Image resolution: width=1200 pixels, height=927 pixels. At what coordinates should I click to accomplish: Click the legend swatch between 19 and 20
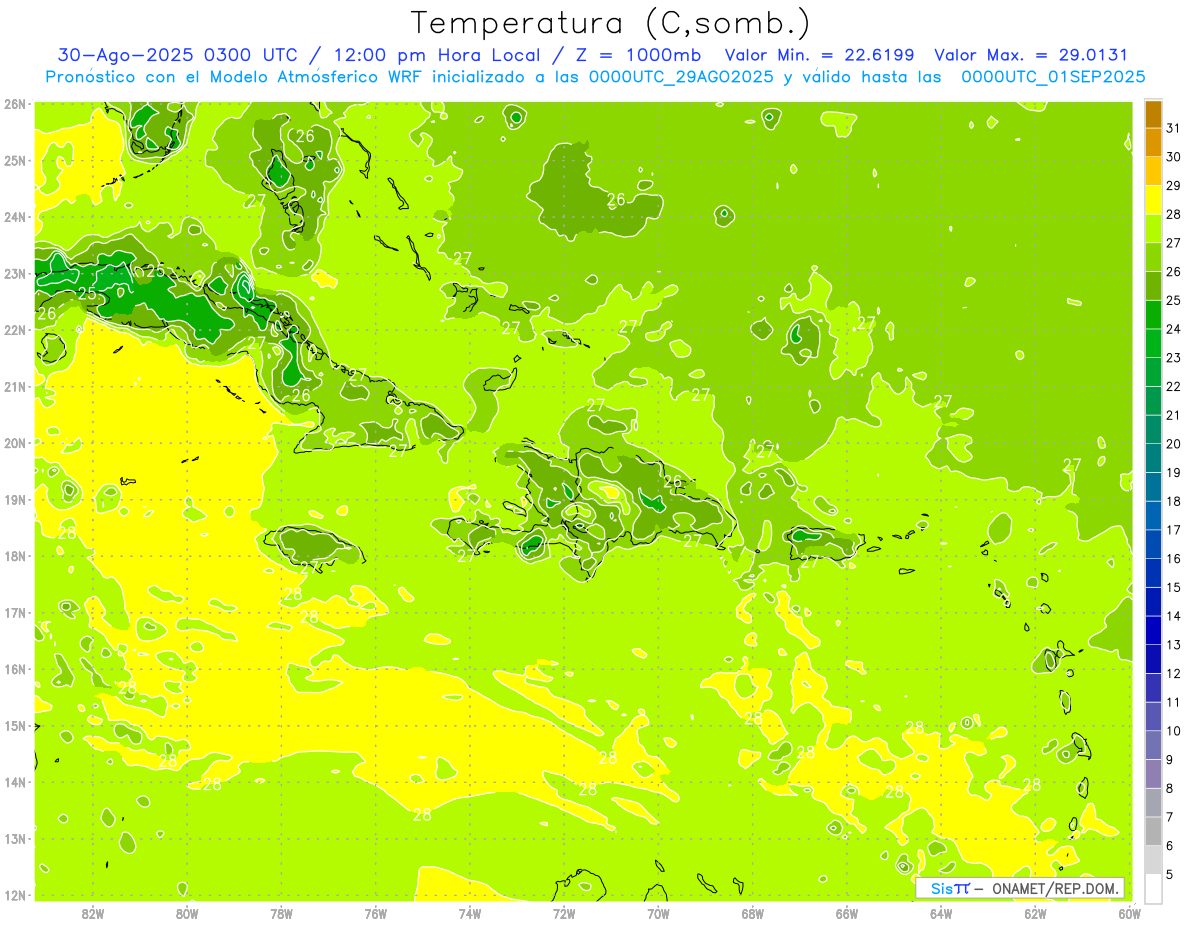[x=1153, y=458]
